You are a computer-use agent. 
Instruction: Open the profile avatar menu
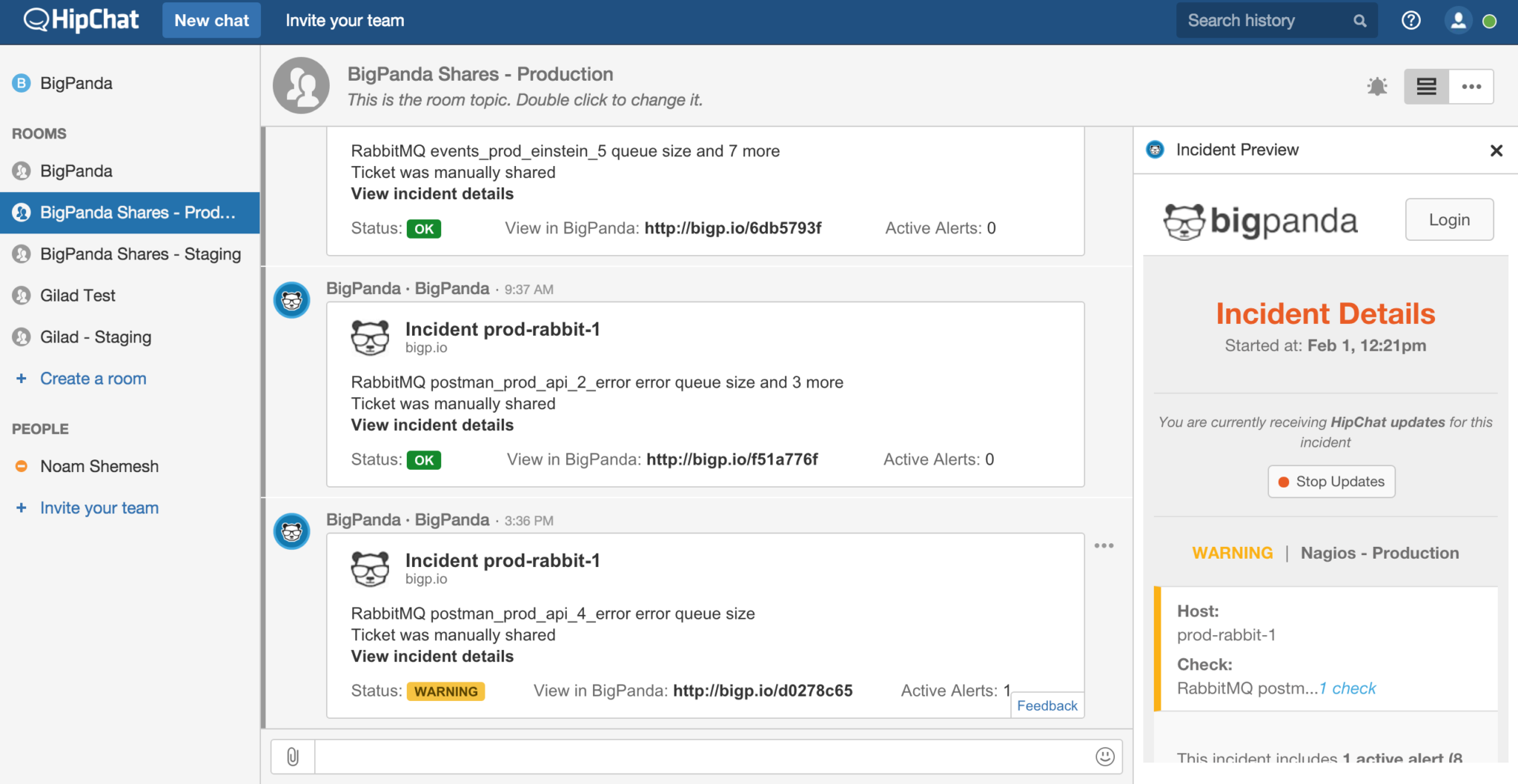[x=1457, y=20]
